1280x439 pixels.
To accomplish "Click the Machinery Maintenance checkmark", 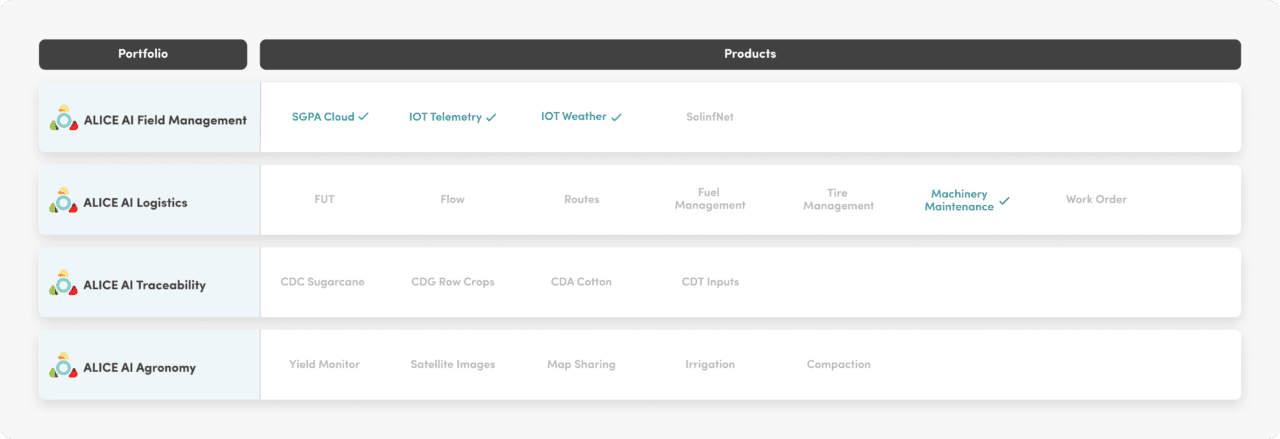I will (1004, 201).
